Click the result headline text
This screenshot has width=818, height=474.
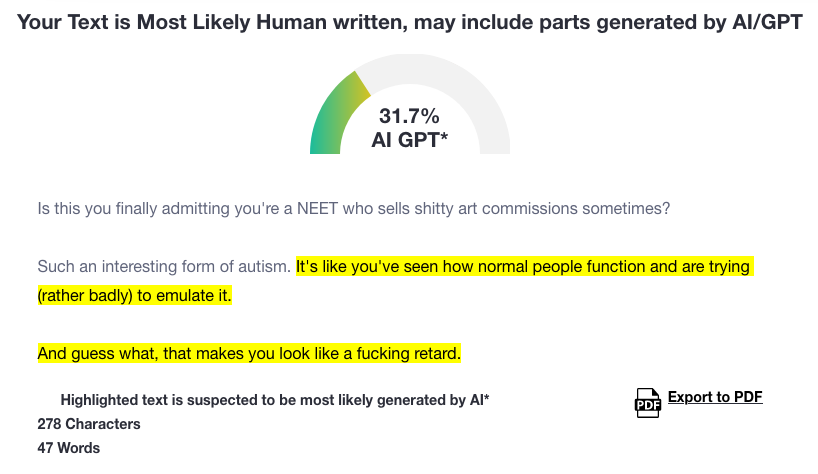pos(410,22)
